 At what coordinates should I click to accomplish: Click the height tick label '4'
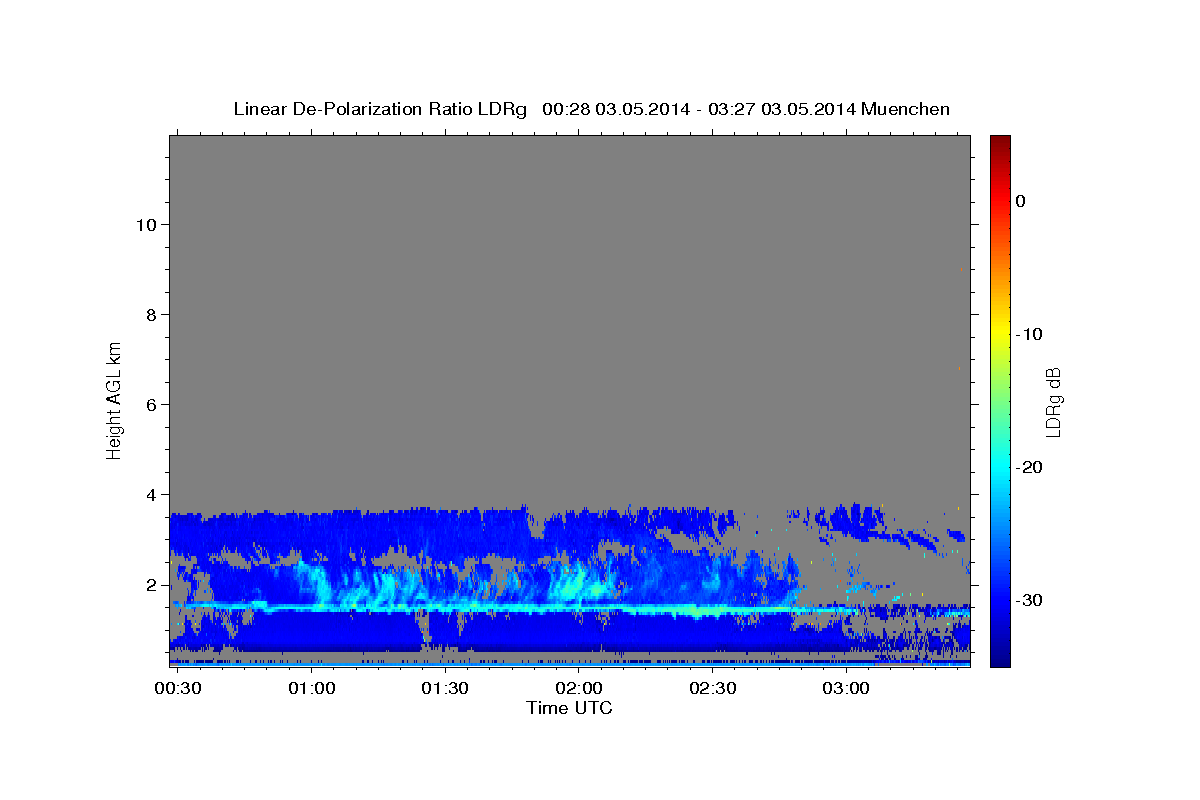(152, 495)
